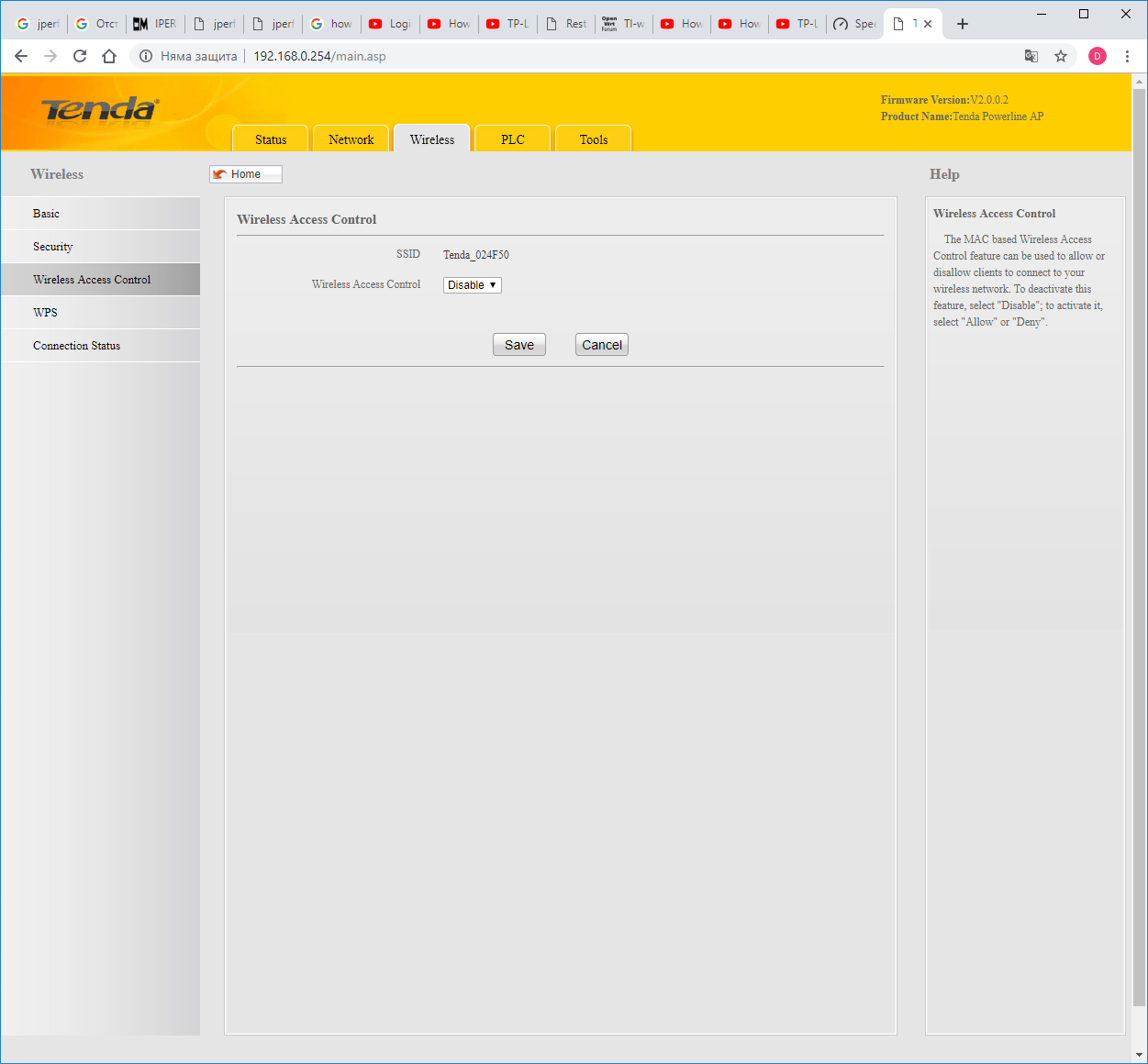Reload the page with the refresh icon
This screenshot has width=1148, height=1064.
tap(80, 56)
